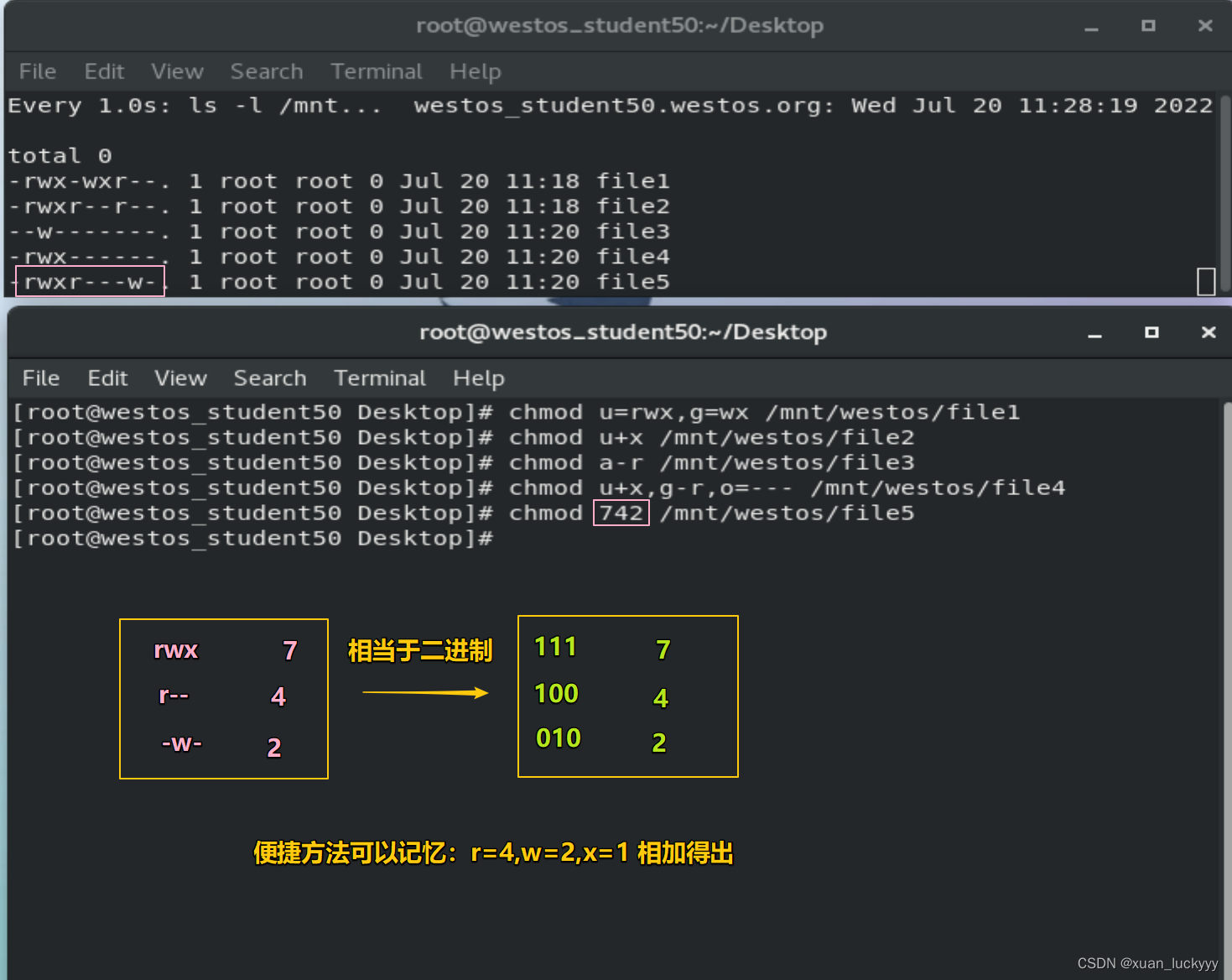This screenshot has height=980, width=1232.
Task: Minimize the upper terminal window
Action: click(x=1091, y=27)
